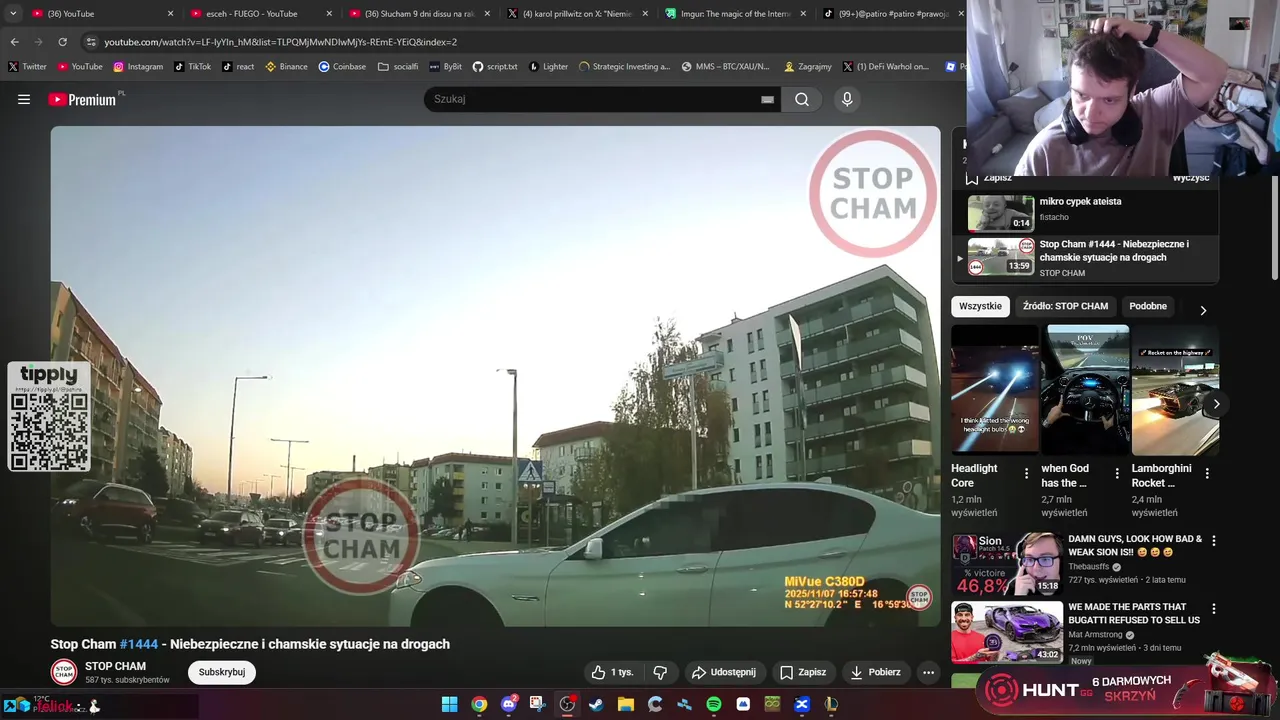Image resolution: width=1280 pixels, height=720 pixels.
Task: Open the script.txt GitHub bookmark
Action: pyautogui.click(x=495, y=67)
